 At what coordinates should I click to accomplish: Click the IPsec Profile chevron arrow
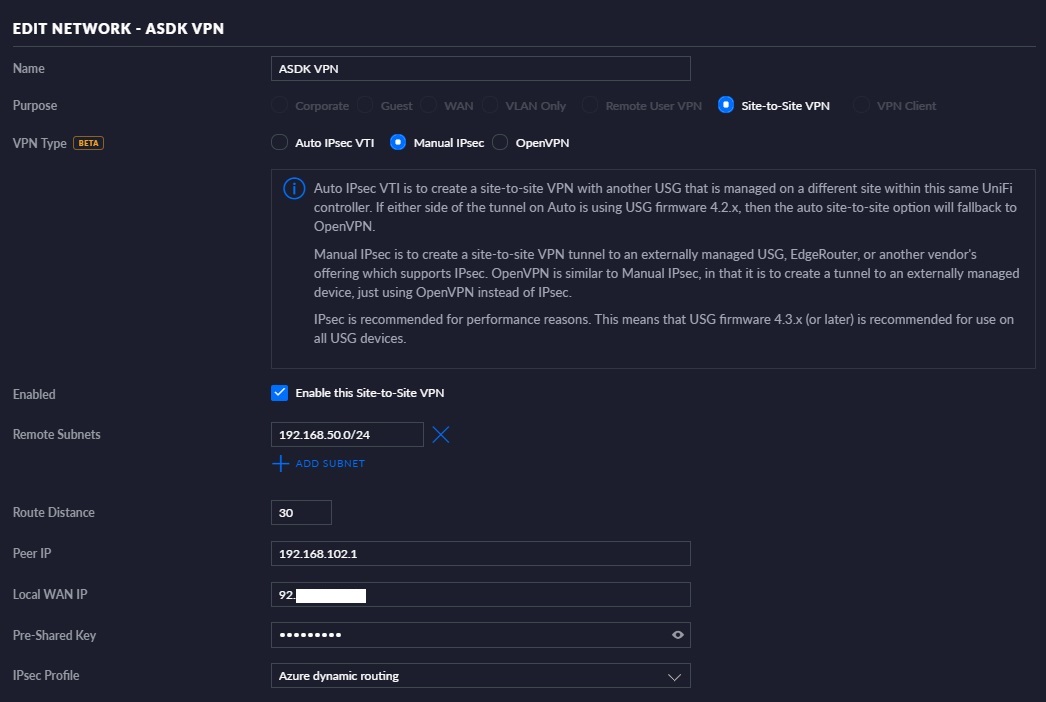pyautogui.click(x=674, y=677)
